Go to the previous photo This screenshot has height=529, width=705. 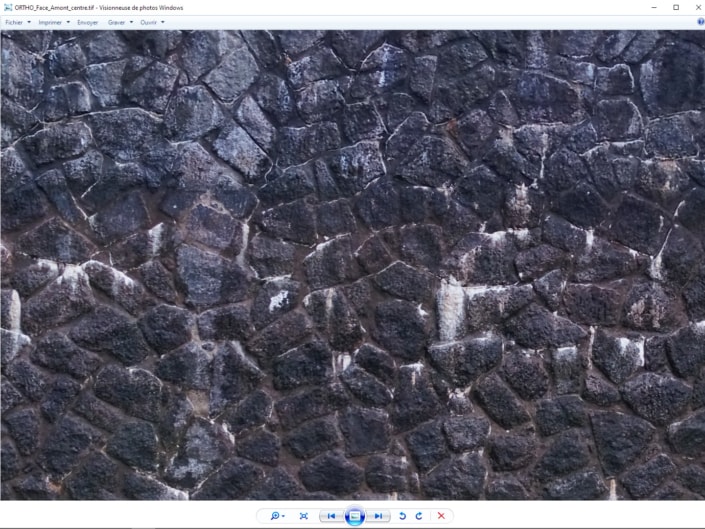(x=331, y=516)
